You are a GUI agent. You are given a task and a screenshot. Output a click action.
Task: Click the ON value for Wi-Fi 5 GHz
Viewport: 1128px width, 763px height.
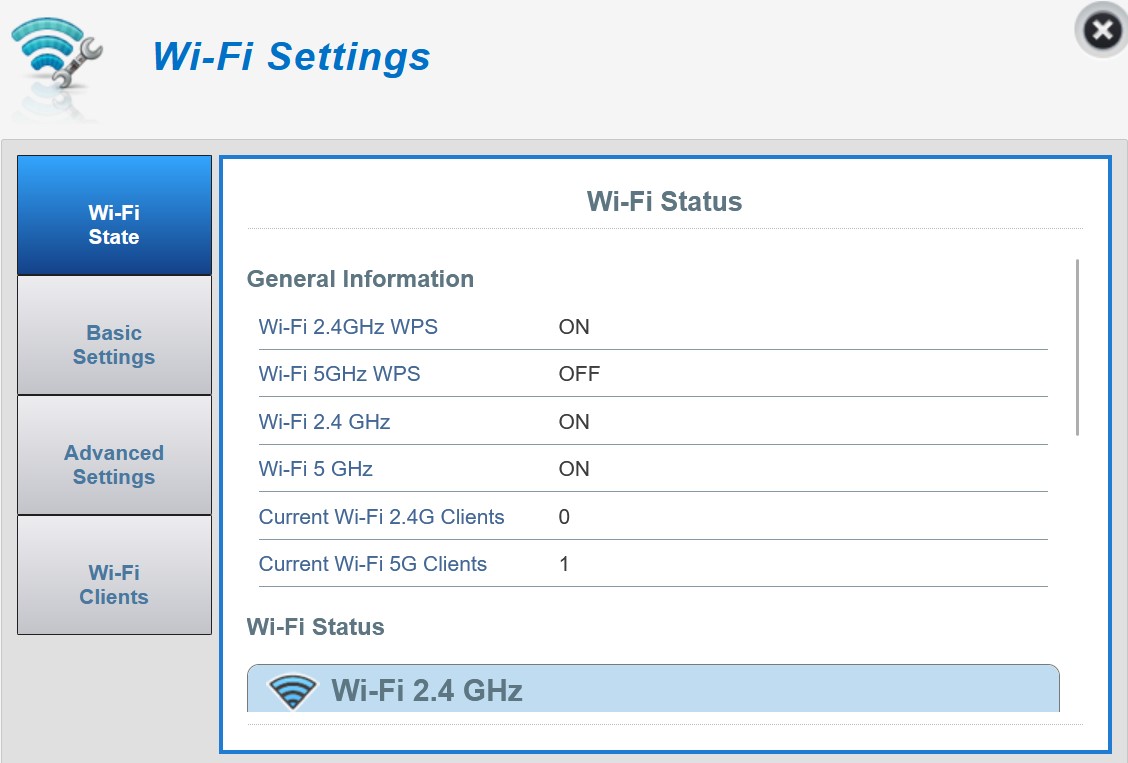point(574,469)
